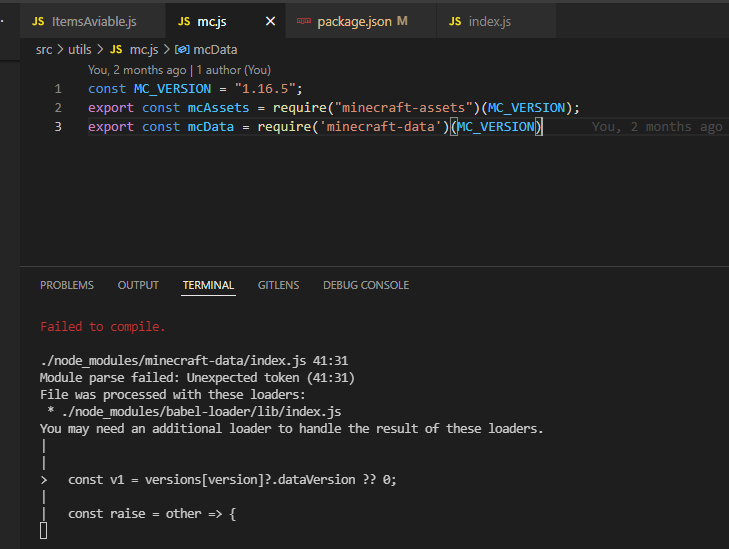
Task: Open the DEBUG CONSOLE panel tab
Action: point(366,285)
